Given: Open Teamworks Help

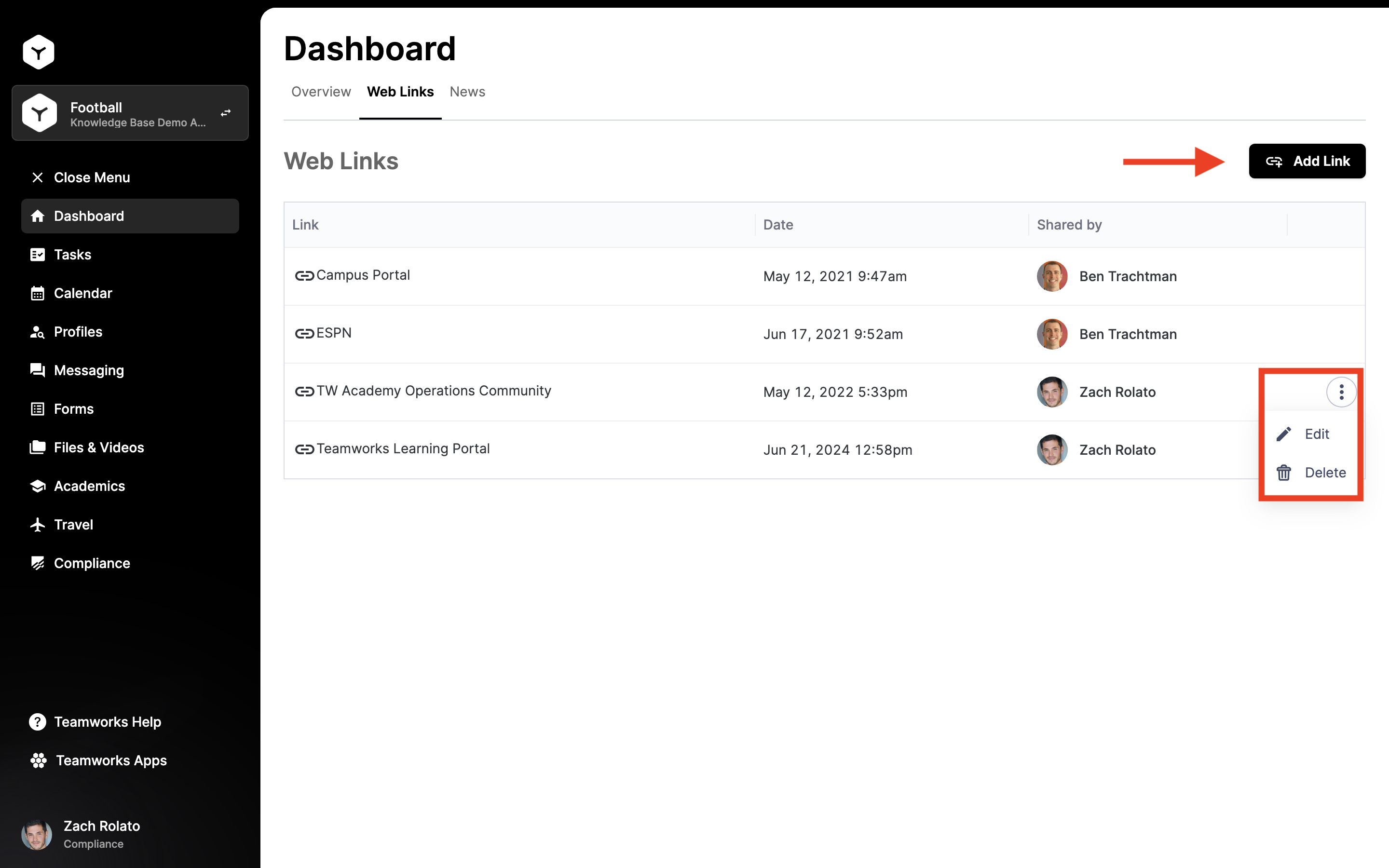Looking at the screenshot, I should tap(107, 721).
